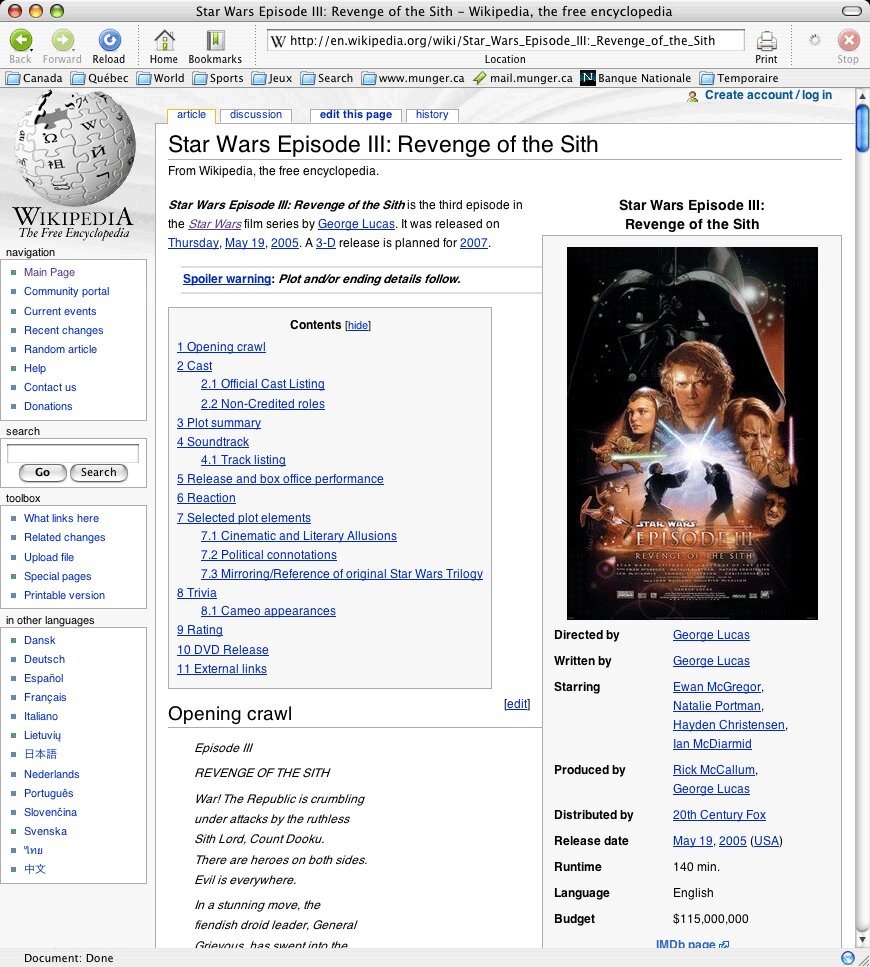870x967 pixels.
Task: Open the Hayden Christensen link
Action: (729, 725)
